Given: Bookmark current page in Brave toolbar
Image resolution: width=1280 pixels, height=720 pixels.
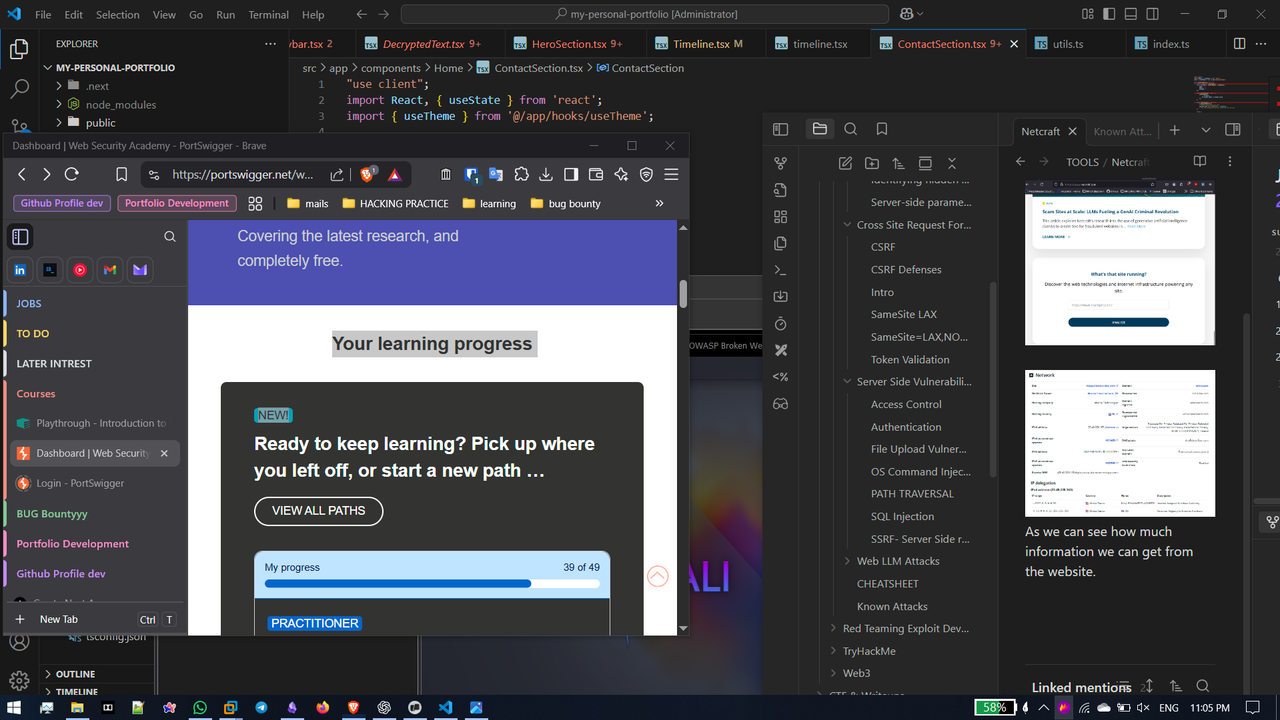Looking at the screenshot, I should [x=121, y=174].
